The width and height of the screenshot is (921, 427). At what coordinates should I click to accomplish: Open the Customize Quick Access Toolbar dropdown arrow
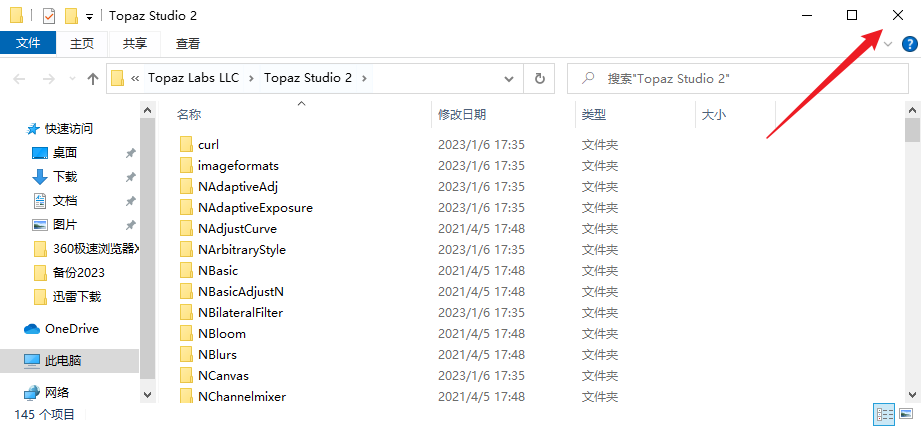[x=89, y=16]
